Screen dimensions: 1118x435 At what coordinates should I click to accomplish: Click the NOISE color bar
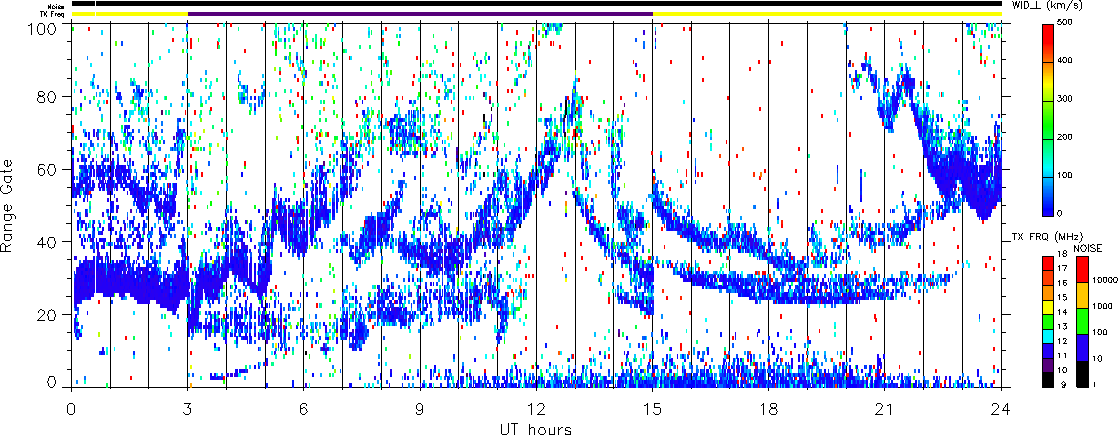pyautogui.click(x=1081, y=321)
